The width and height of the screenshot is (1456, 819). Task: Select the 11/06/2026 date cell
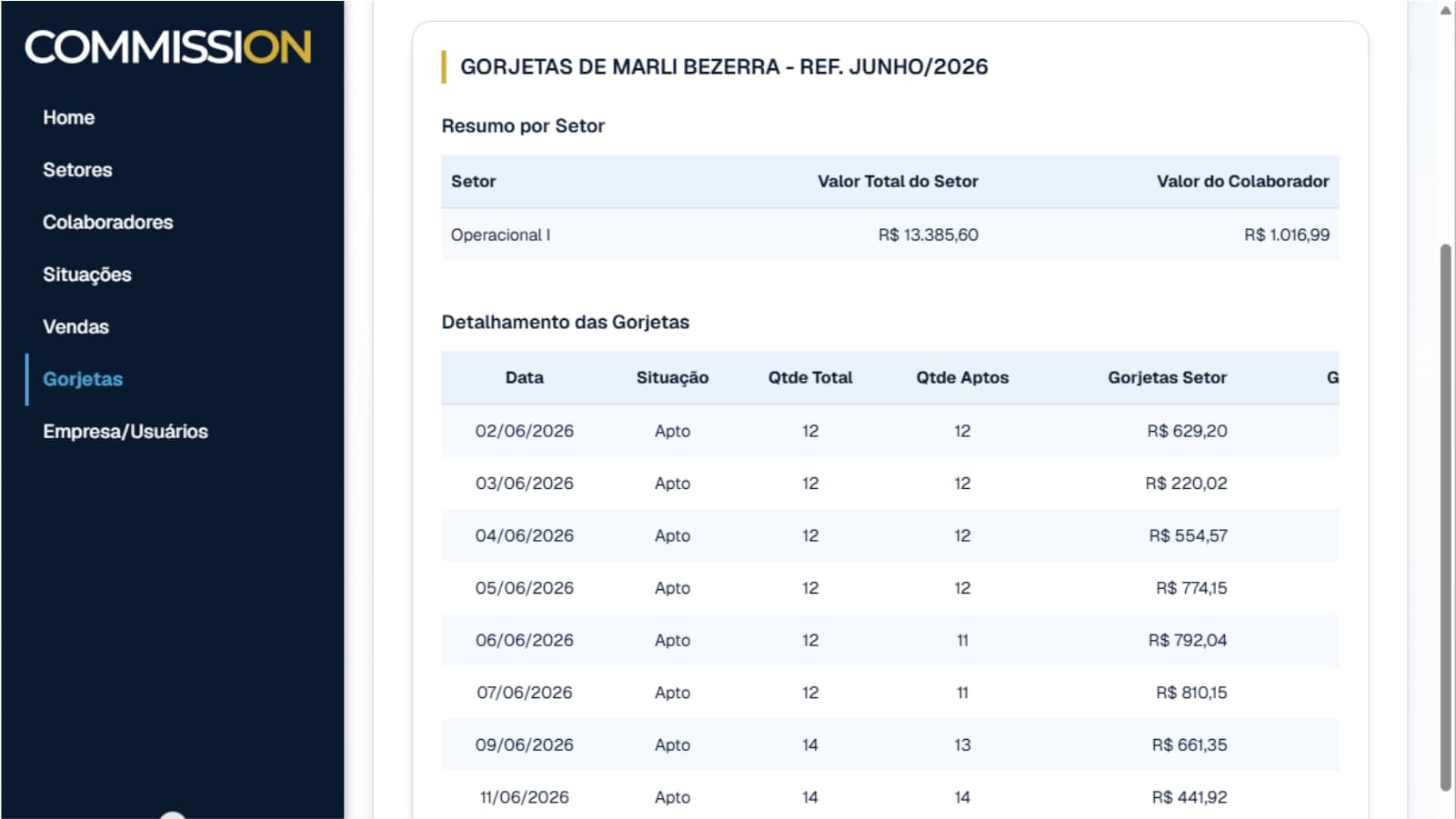pyautogui.click(x=525, y=797)
